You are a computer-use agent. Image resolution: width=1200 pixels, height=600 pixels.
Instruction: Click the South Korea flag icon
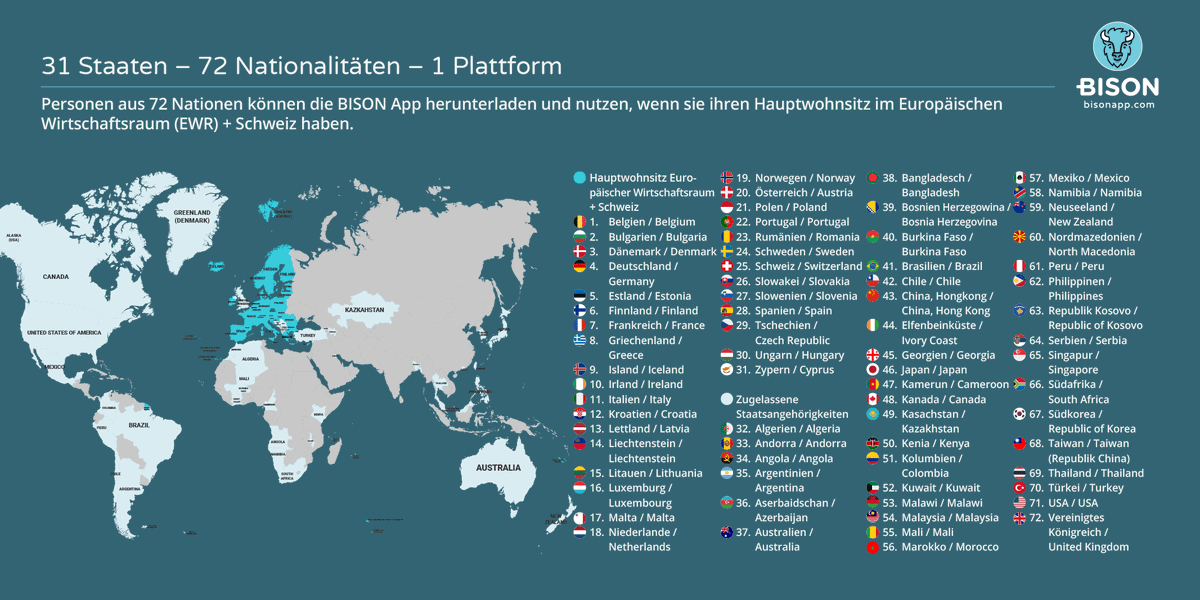1020,414
